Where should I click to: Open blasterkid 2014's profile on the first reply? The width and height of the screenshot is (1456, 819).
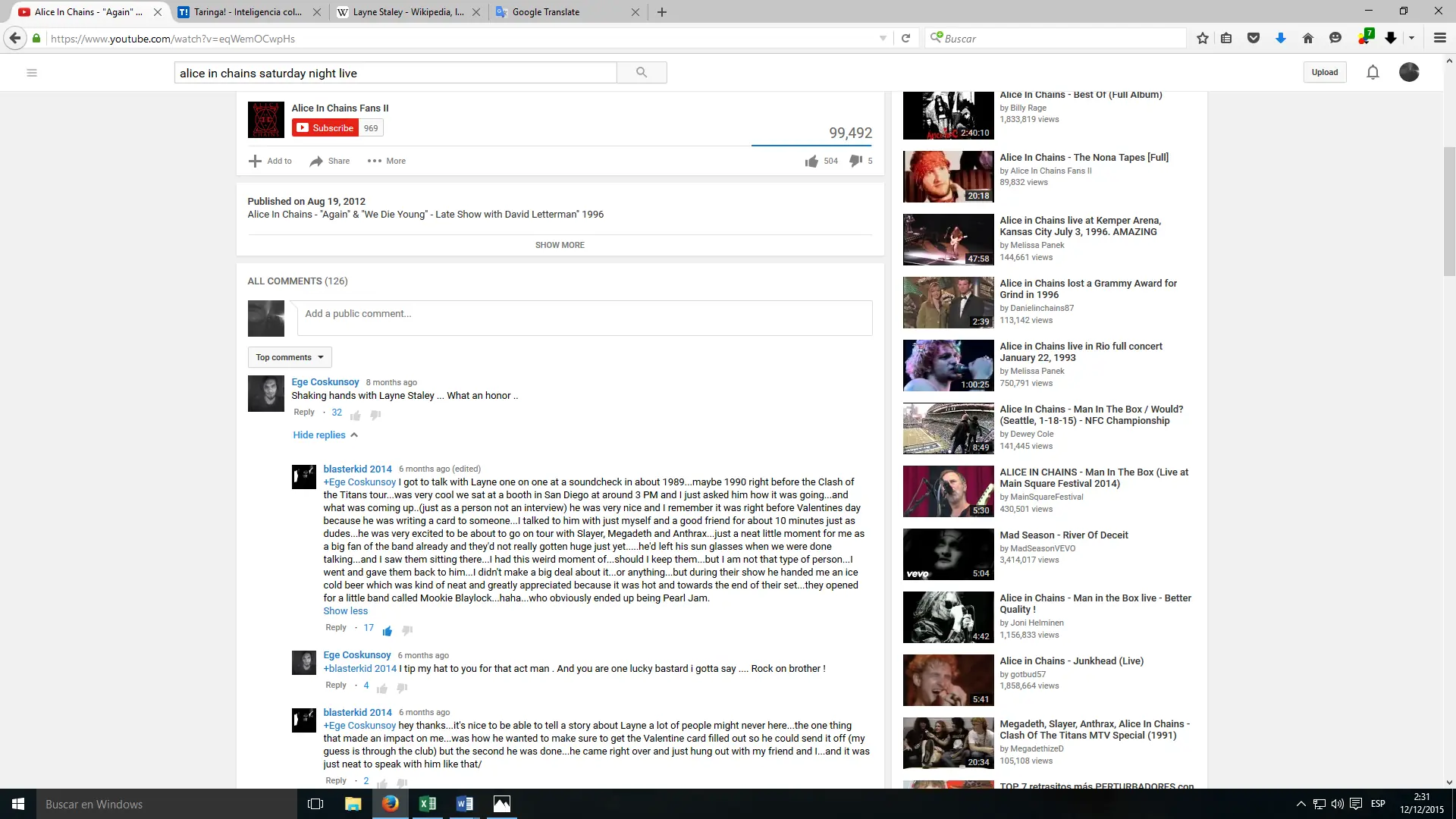tap(357, 469)
